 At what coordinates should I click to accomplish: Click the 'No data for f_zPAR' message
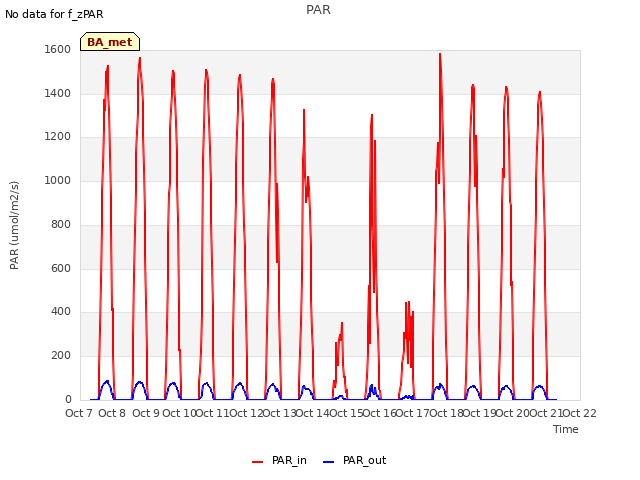[x=54, y=14]
